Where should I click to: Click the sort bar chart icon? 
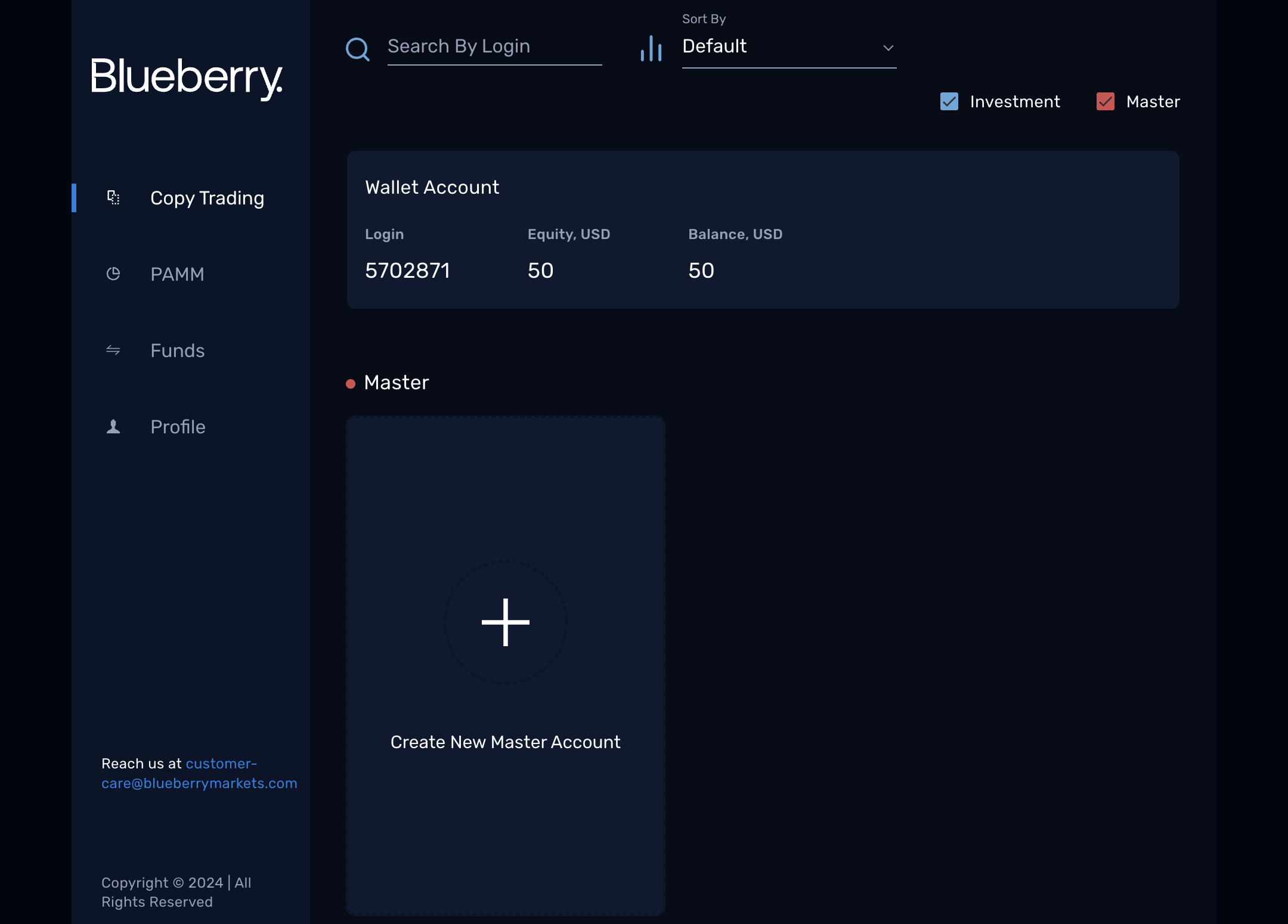click(651, 48)
